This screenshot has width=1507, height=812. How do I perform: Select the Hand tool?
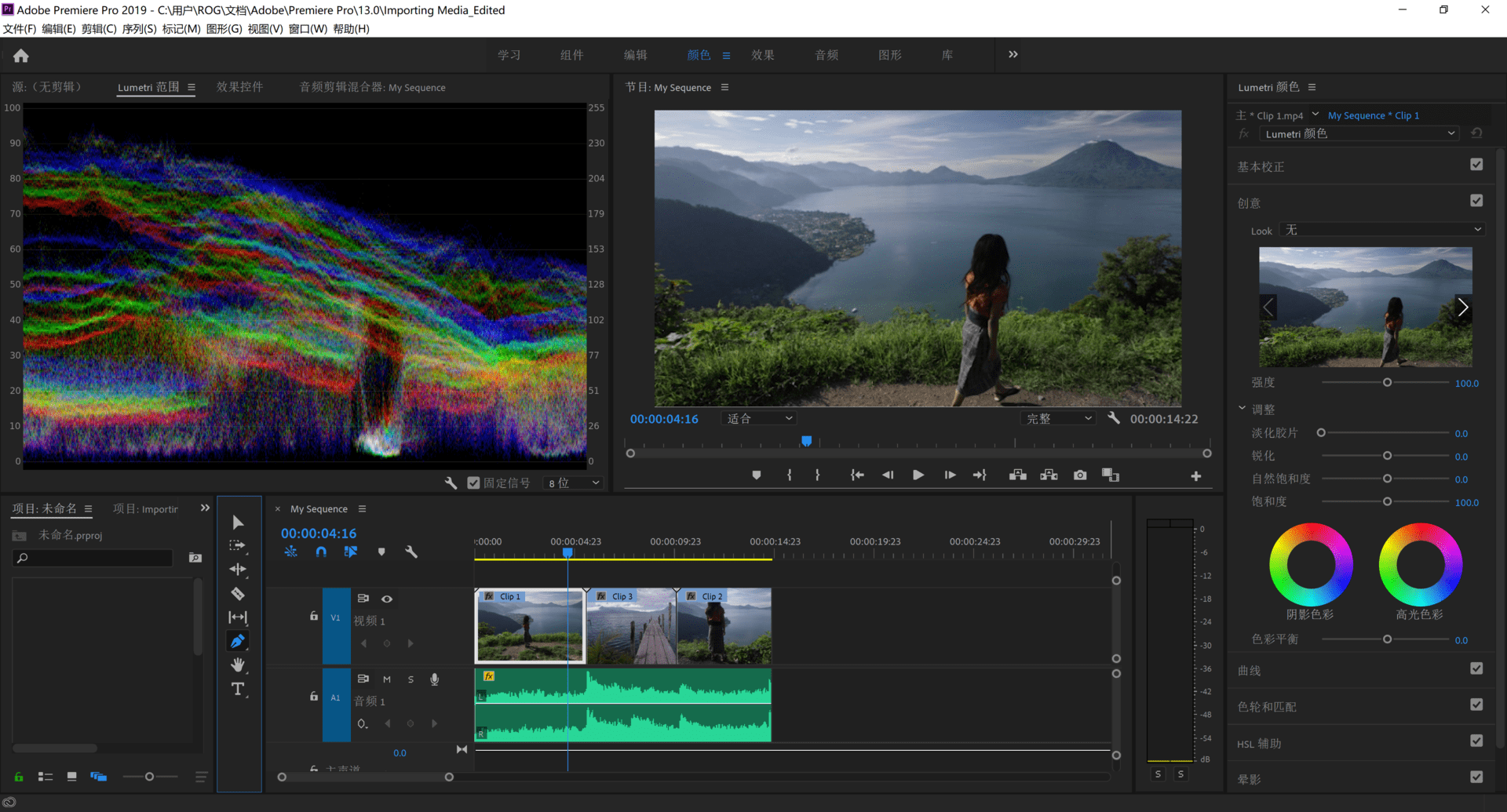[238, 665]
